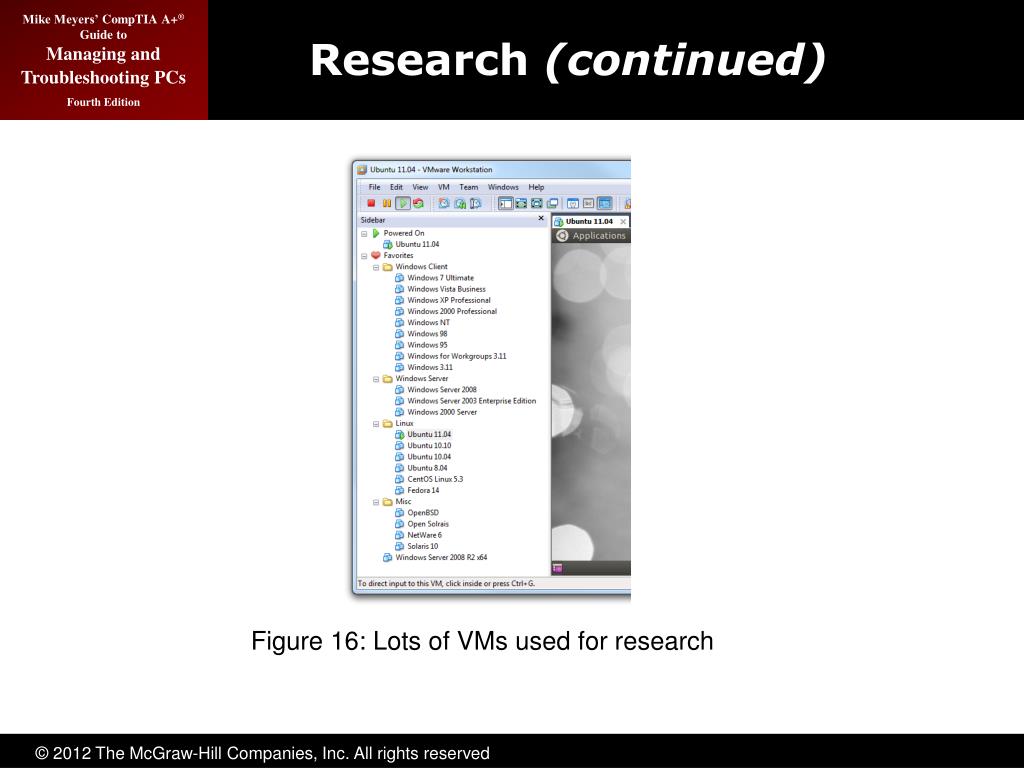Select the Windows NT VM

428,323
